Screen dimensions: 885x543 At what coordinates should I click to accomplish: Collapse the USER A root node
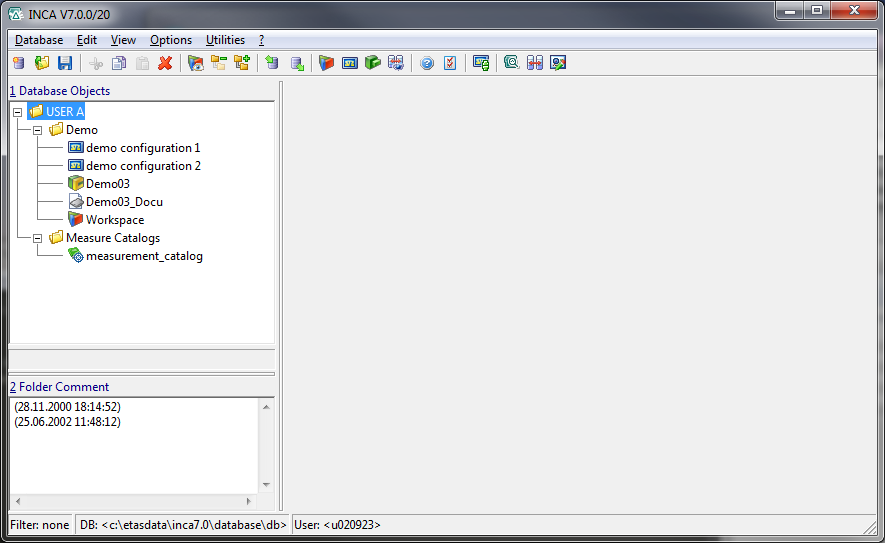coord(17,112)
